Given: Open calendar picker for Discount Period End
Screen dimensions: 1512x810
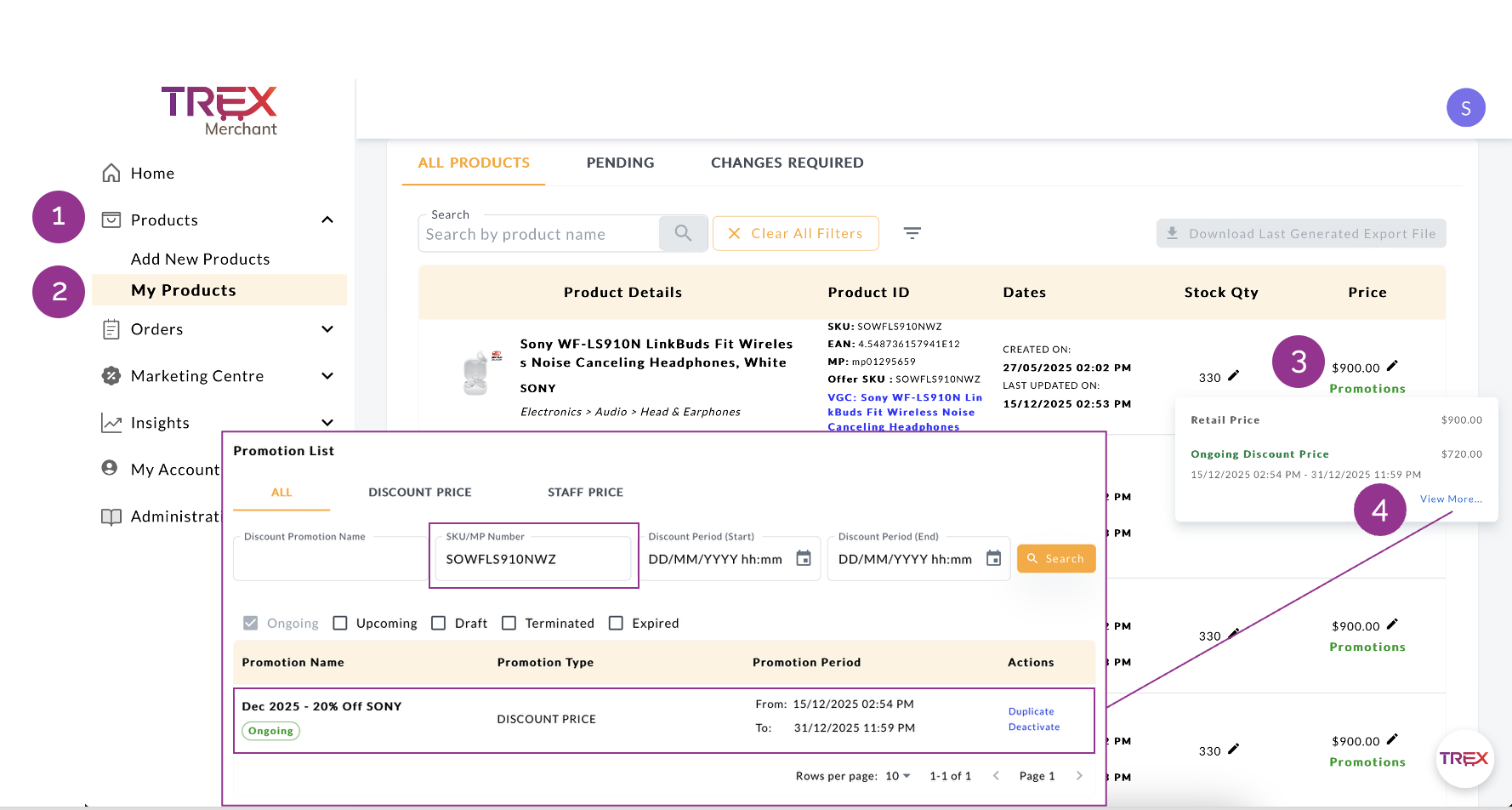Looking at the screenshot, I should pyautogui.click(x=993, y=558).
